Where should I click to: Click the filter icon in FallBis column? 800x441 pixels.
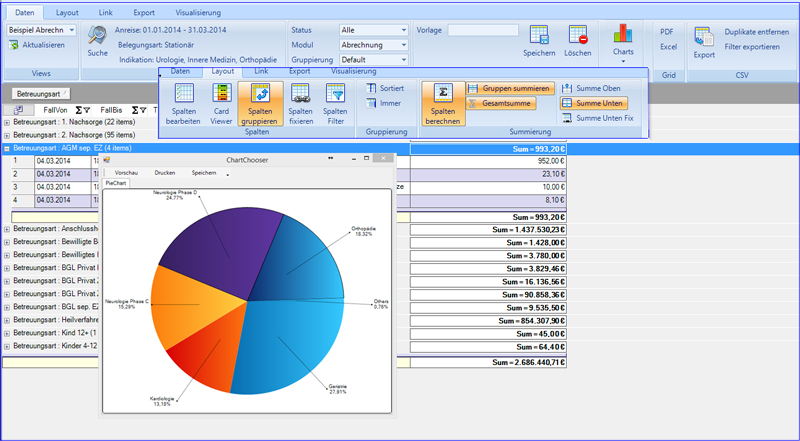pyautogui.click(x=143, y=110)
